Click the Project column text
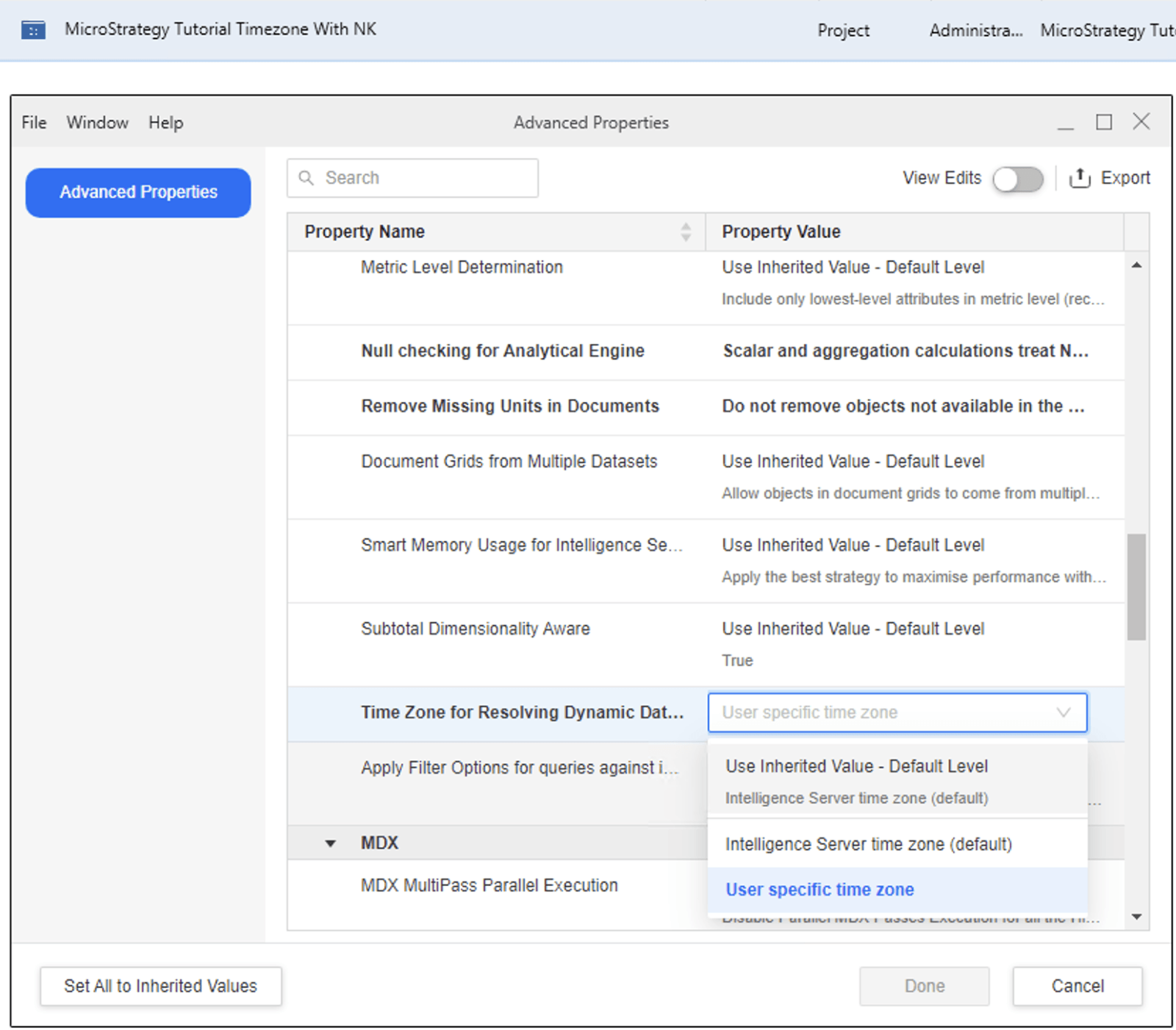Viewport: 1176px width, 1030px height. (x=843, y=31)
